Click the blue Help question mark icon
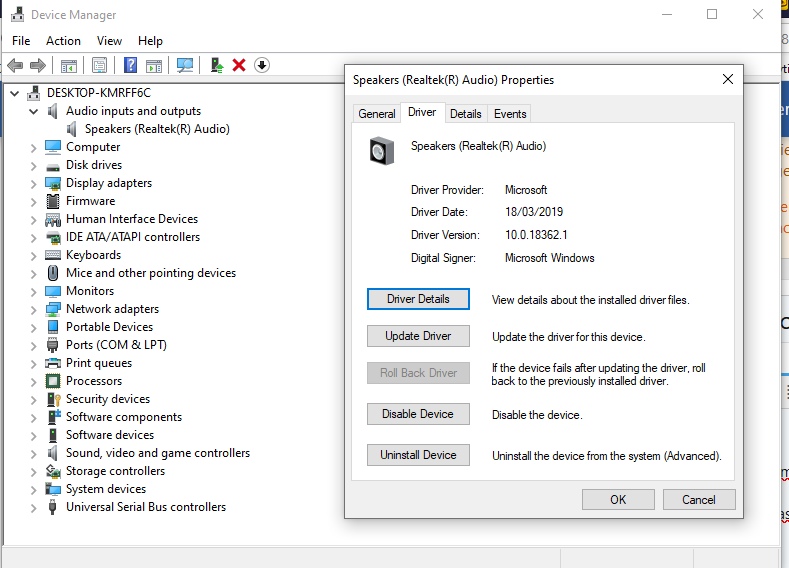Screen dimensions: 789x568 coord(130,65)
